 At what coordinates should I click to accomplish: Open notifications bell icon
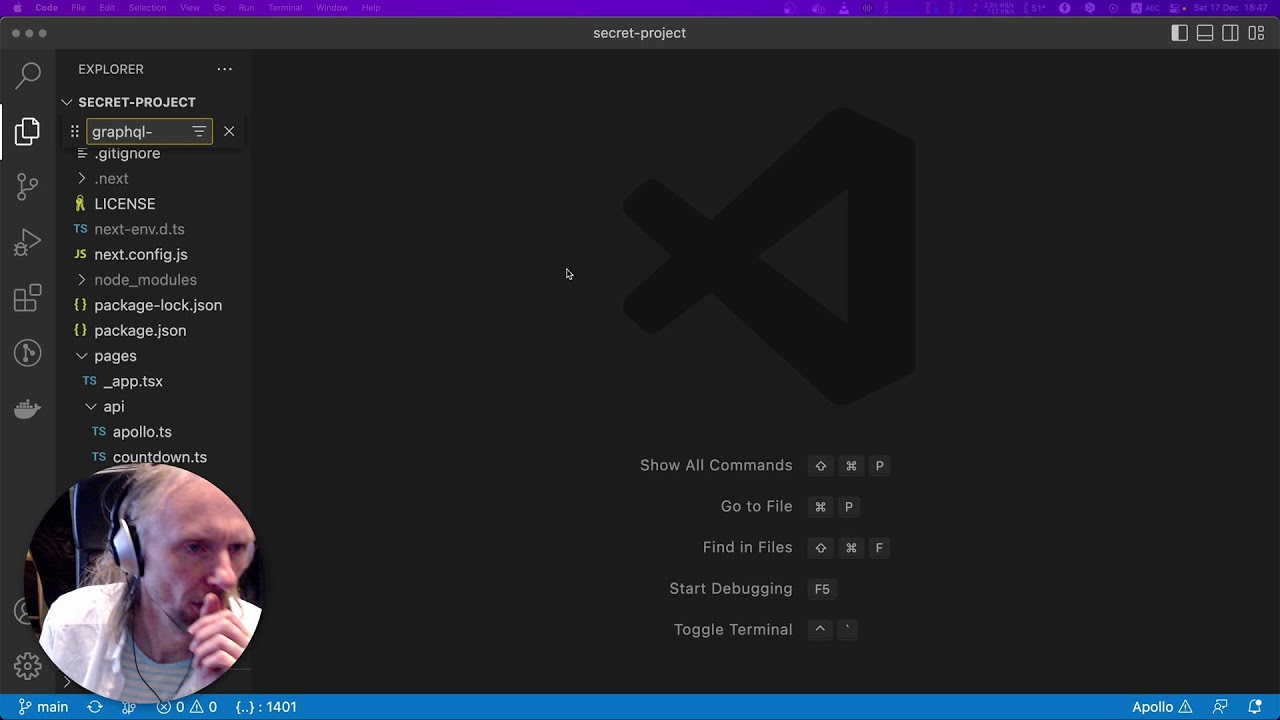click(1255, 707)
